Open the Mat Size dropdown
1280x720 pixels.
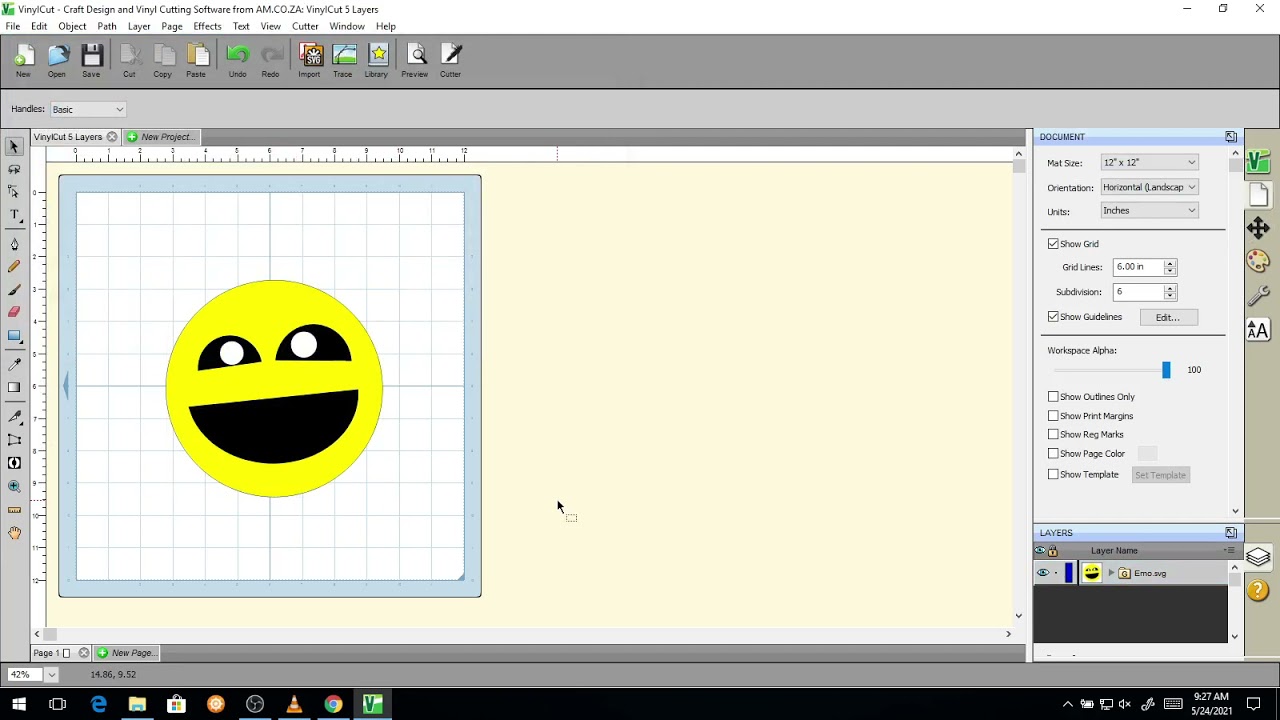click(1149, 162)
